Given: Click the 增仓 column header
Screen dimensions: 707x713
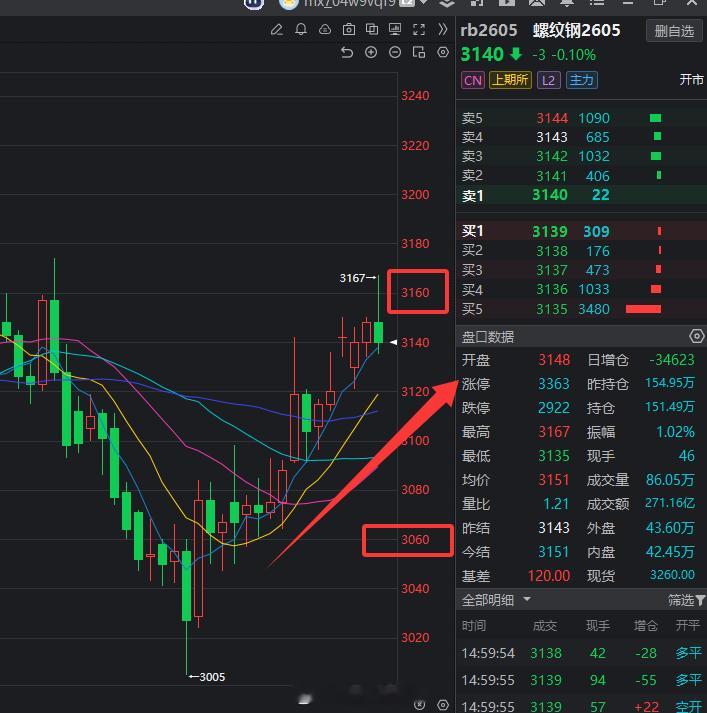Looking at the screenshot, I should pos(646,626).
